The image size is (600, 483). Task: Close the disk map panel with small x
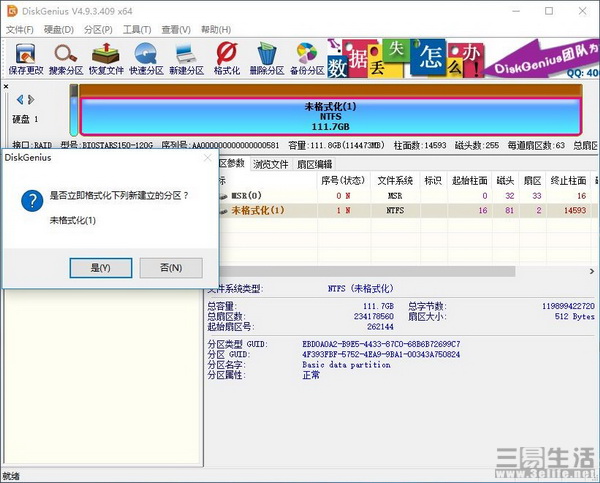6,87
